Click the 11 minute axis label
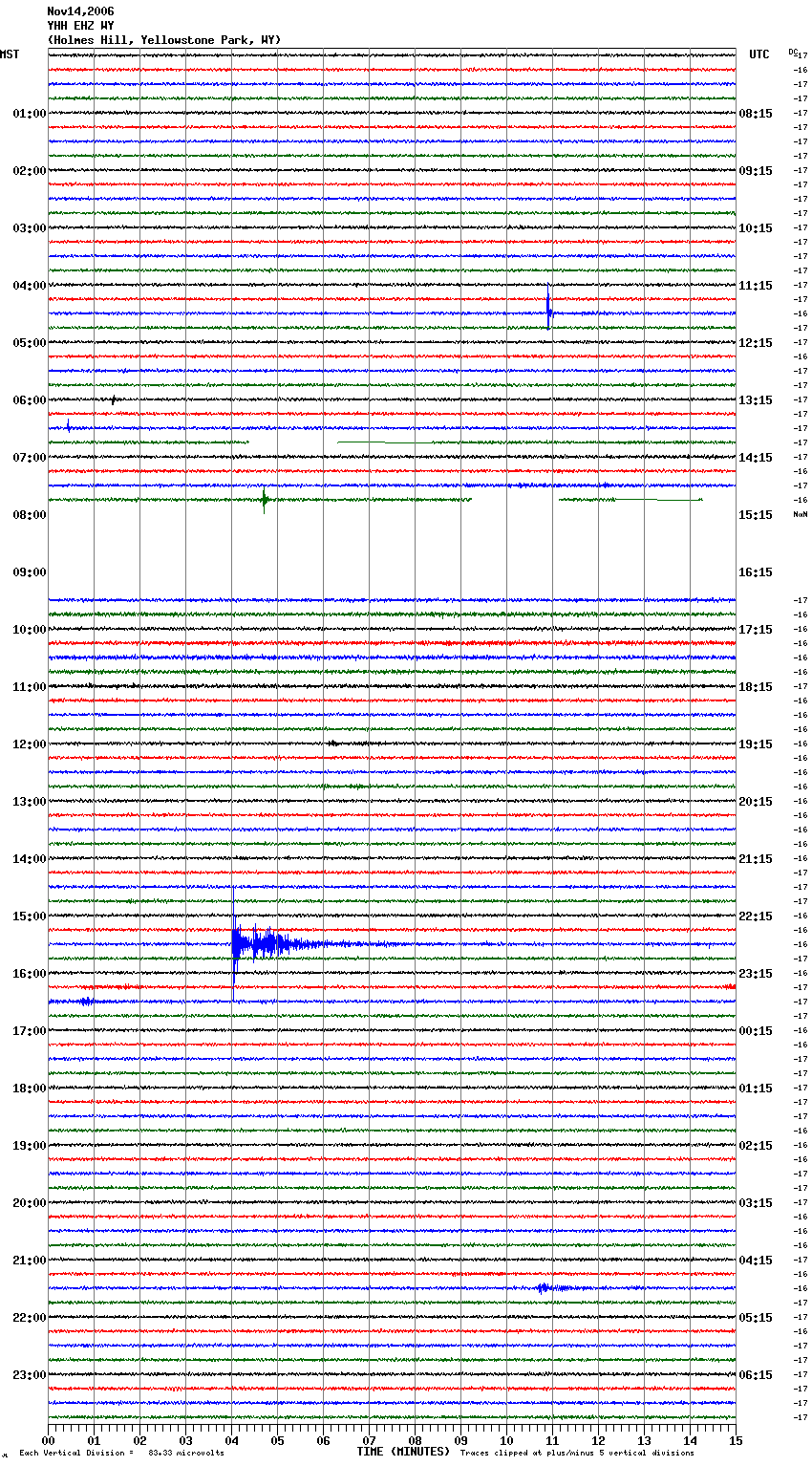This screenshot has height=1466, width=812. pyautogui.click(x=552, y=1440)
